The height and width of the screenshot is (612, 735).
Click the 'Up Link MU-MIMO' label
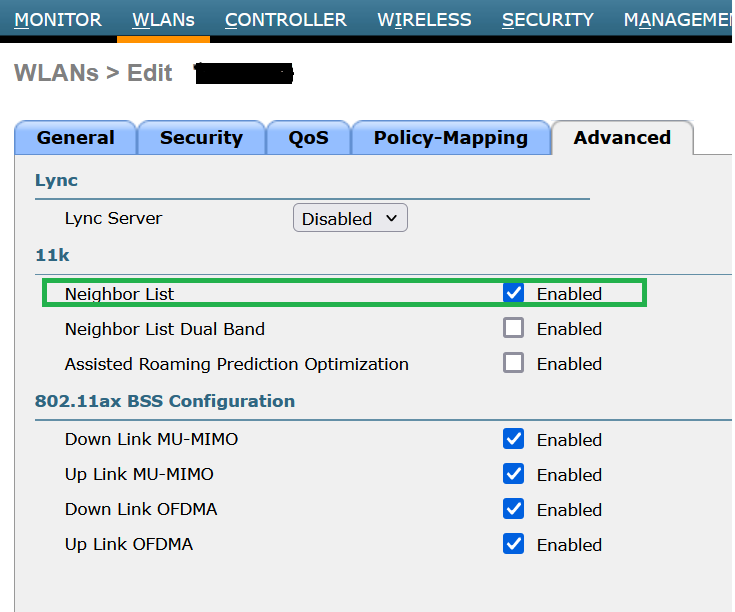coord(139,474)
